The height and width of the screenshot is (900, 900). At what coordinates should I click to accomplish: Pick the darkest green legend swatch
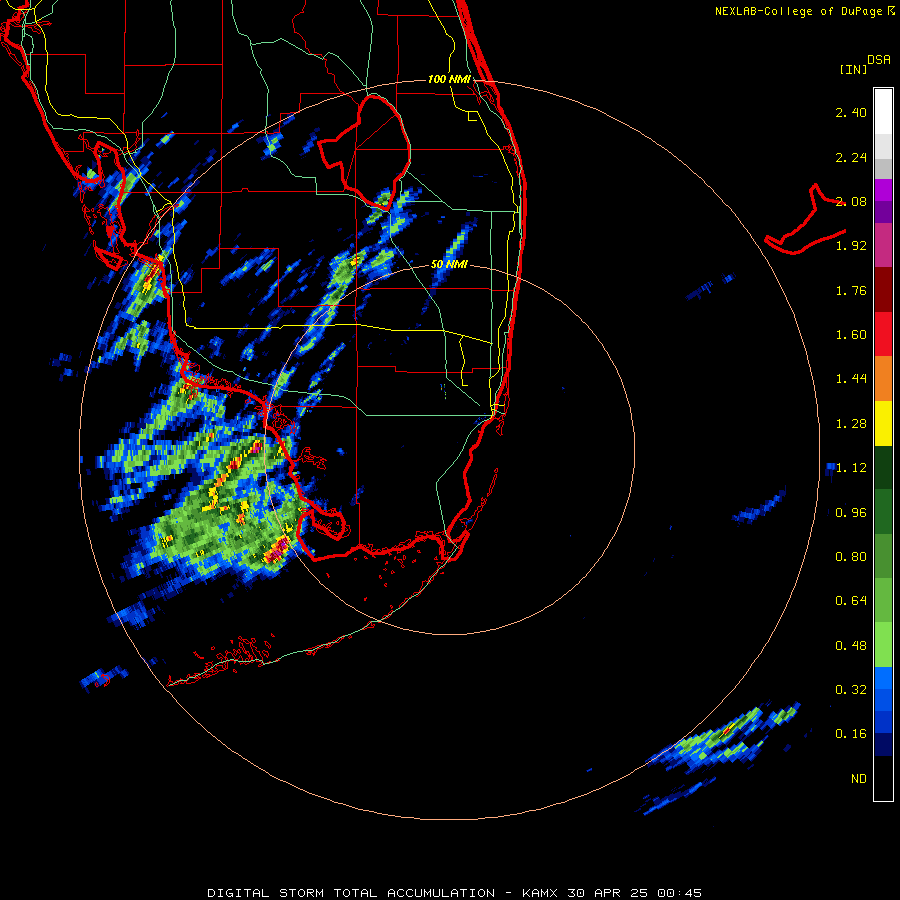883,468
